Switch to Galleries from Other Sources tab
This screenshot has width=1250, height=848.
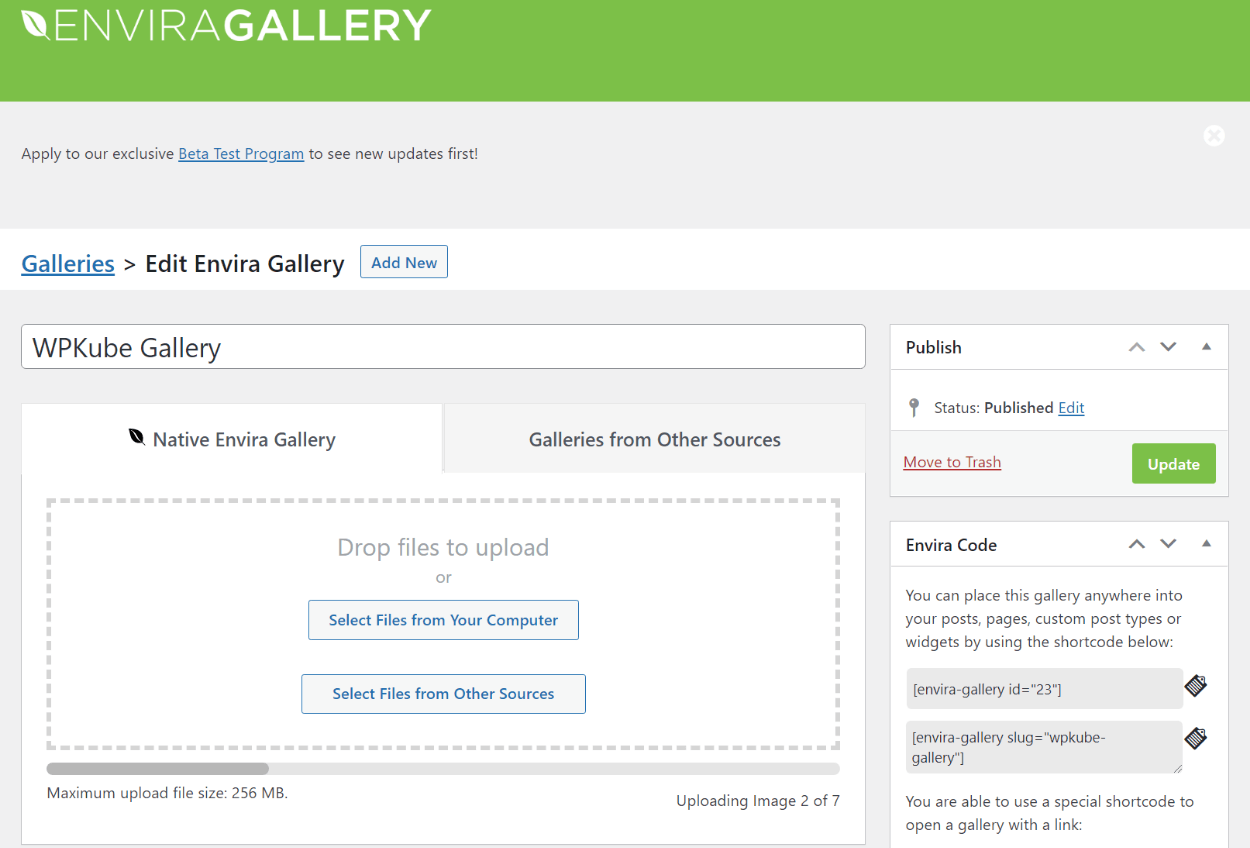(x=655, y=439)
